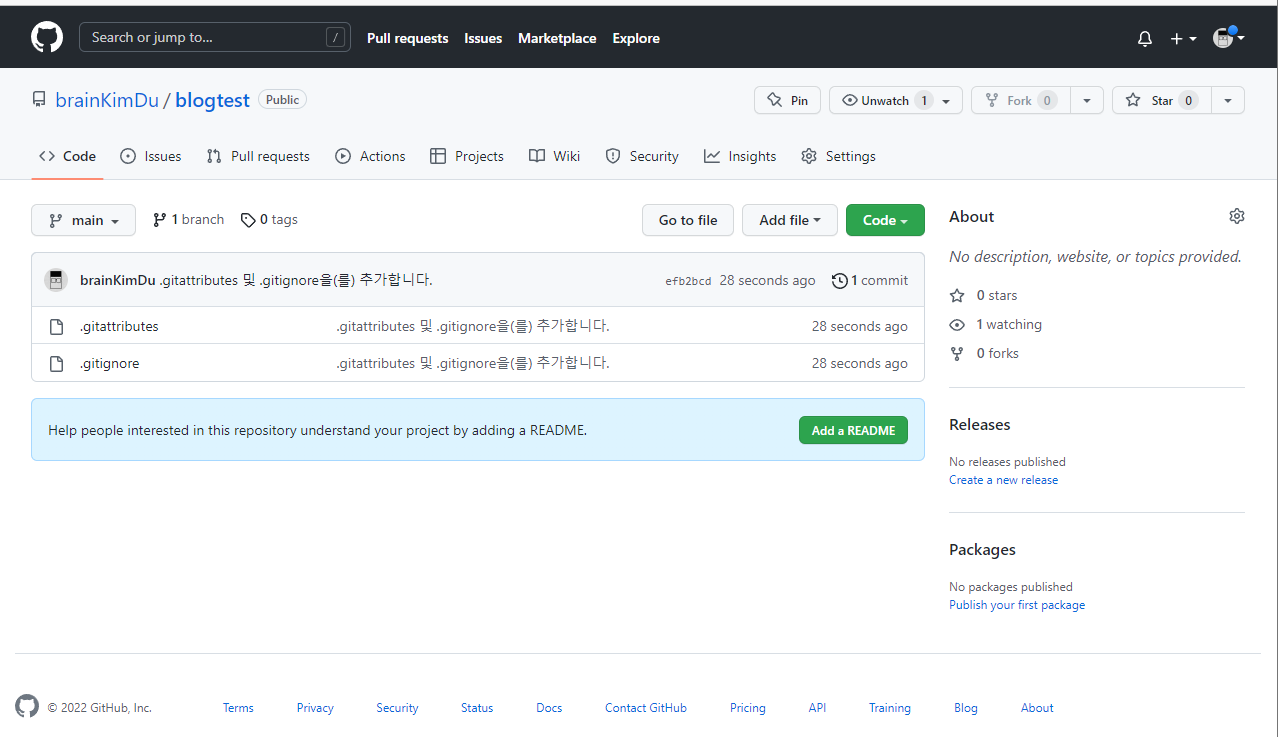Open the Terms footer link
The image size is (1278, 737).
pyautogui.click(x=238, y=708)
